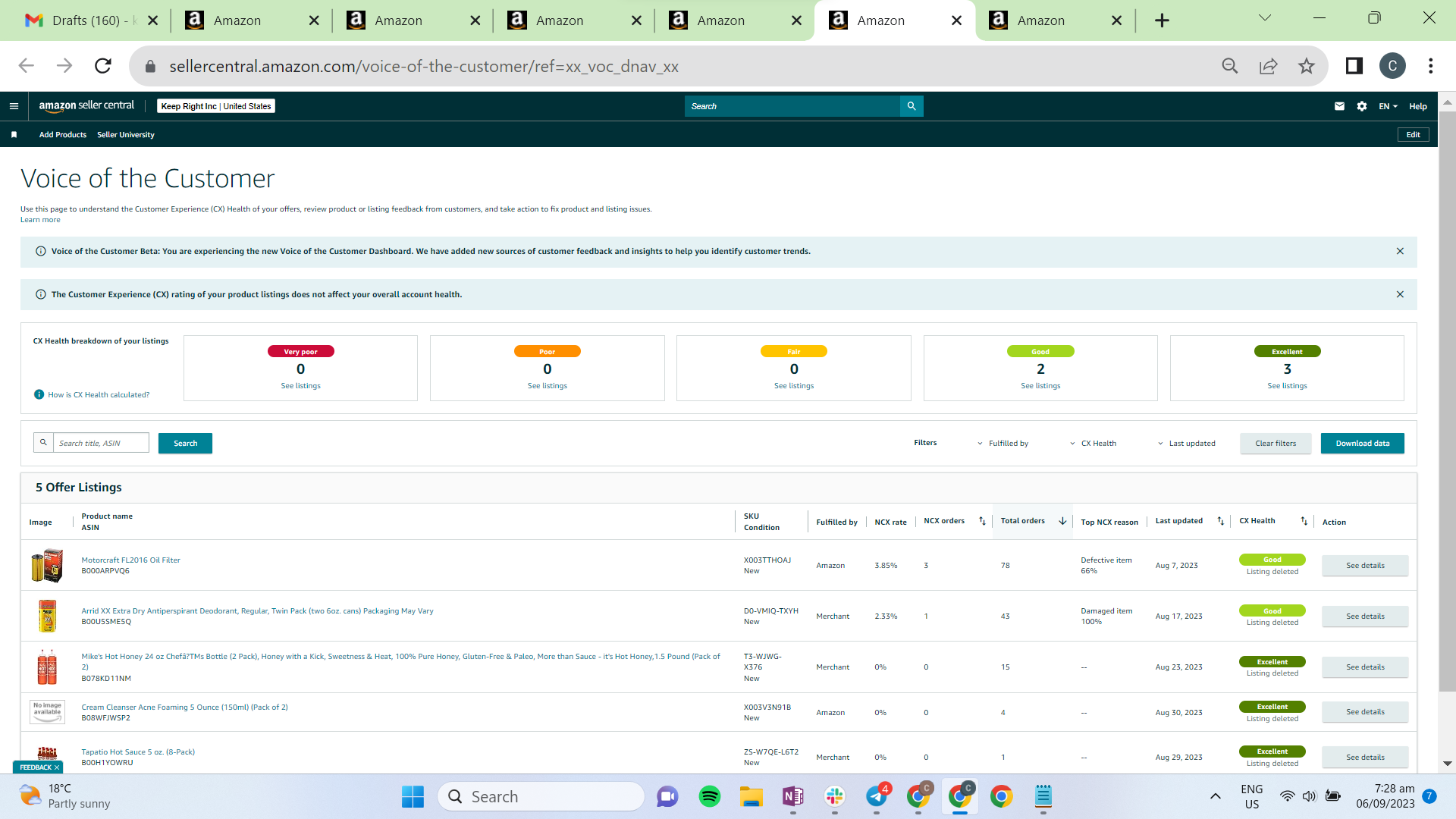Open the settings gear icon

1362,106
